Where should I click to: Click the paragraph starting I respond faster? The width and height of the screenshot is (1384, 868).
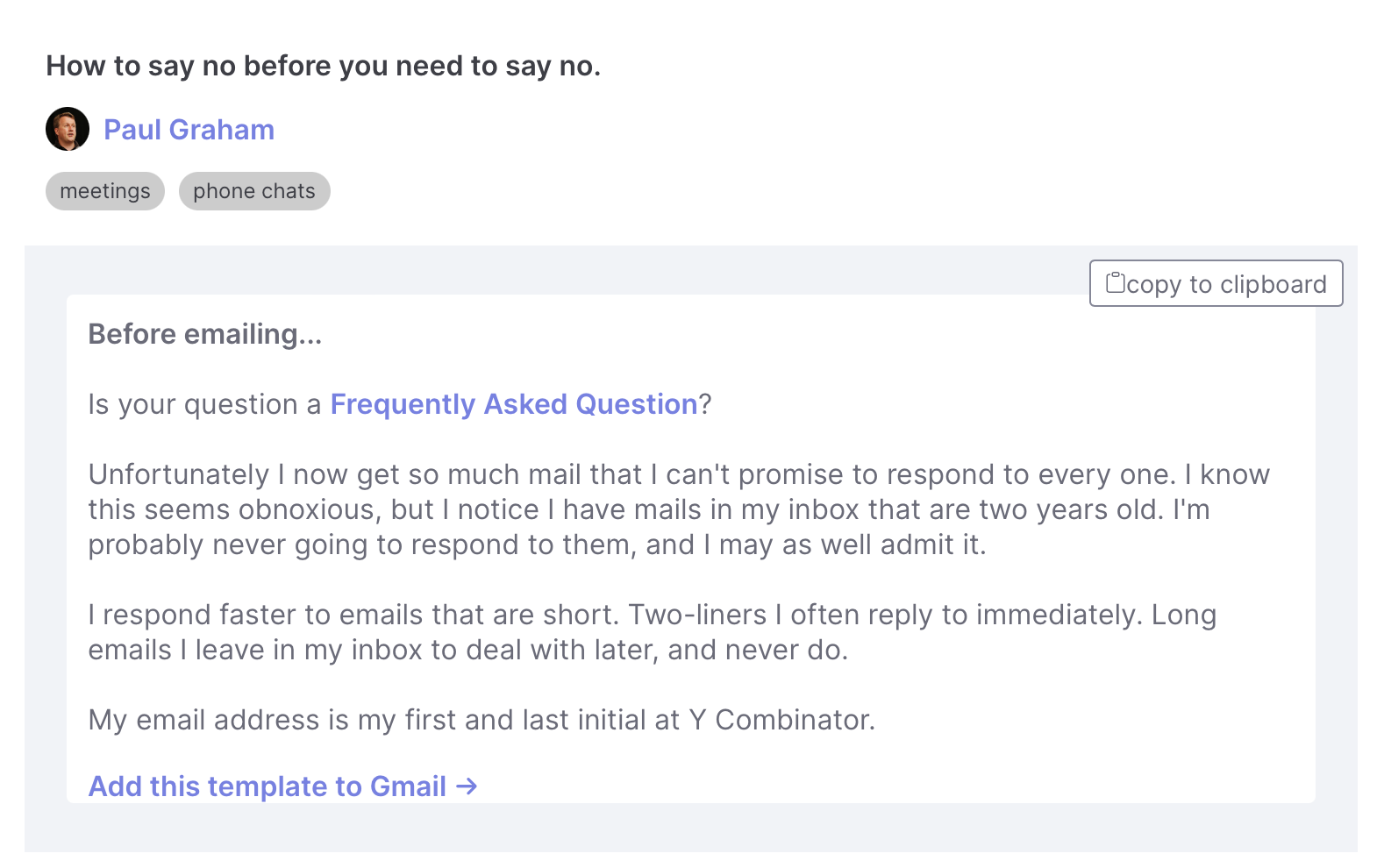pyautogui.click(x=652, y=632)
